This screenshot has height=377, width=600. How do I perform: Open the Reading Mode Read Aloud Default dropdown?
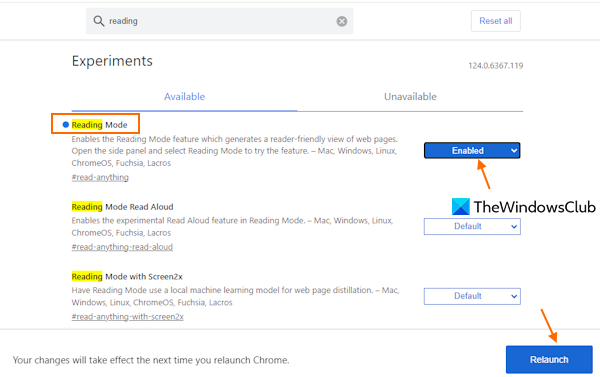point(472,226)
